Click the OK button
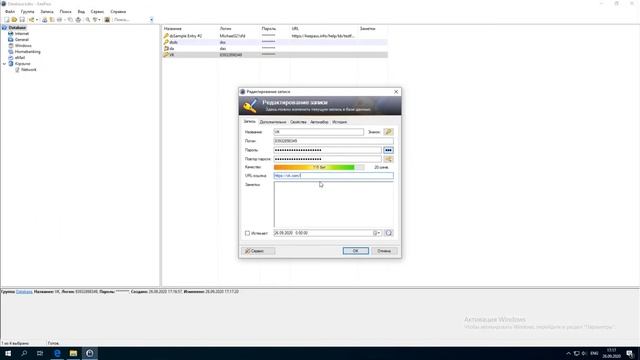The height and width of the screenshot is (360, 640). (356, 251)
